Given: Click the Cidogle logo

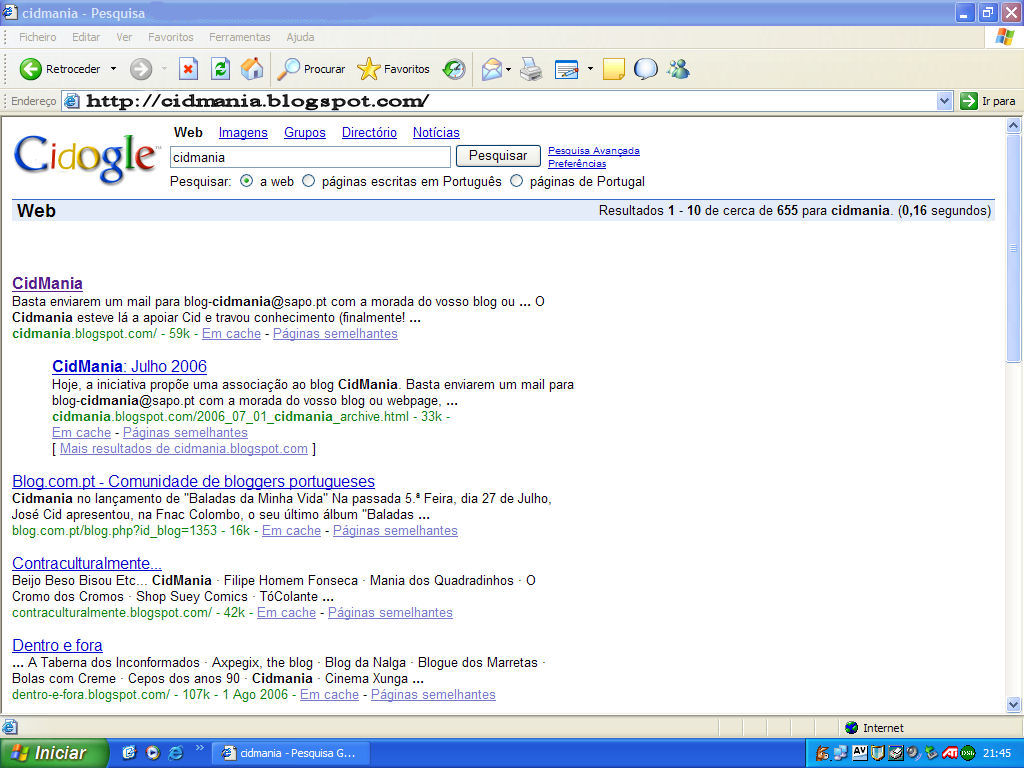Looking at the screenshot, I should click(86, 158).
